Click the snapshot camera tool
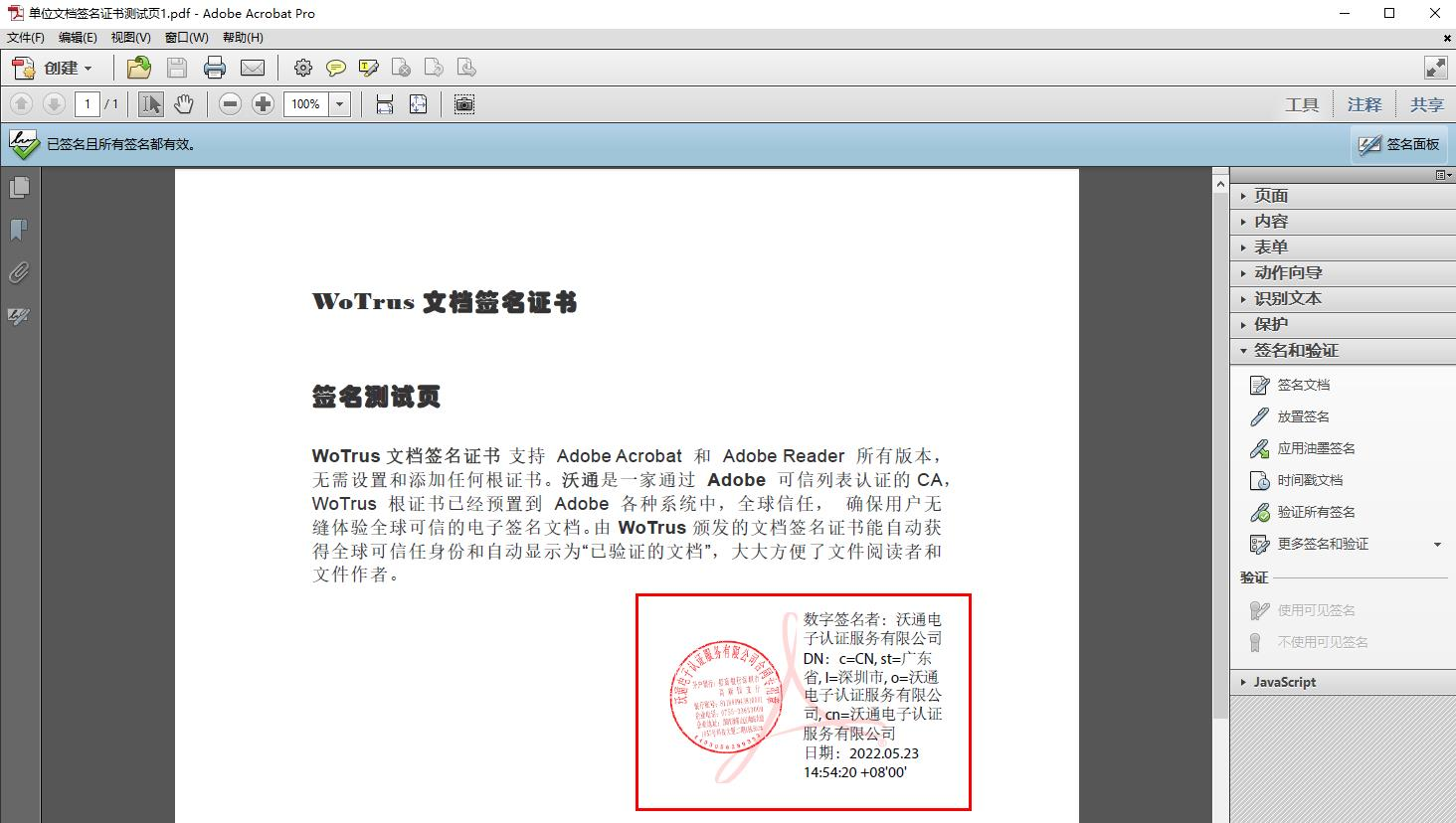The image size is (1456, 823). [x=463, y=104]
